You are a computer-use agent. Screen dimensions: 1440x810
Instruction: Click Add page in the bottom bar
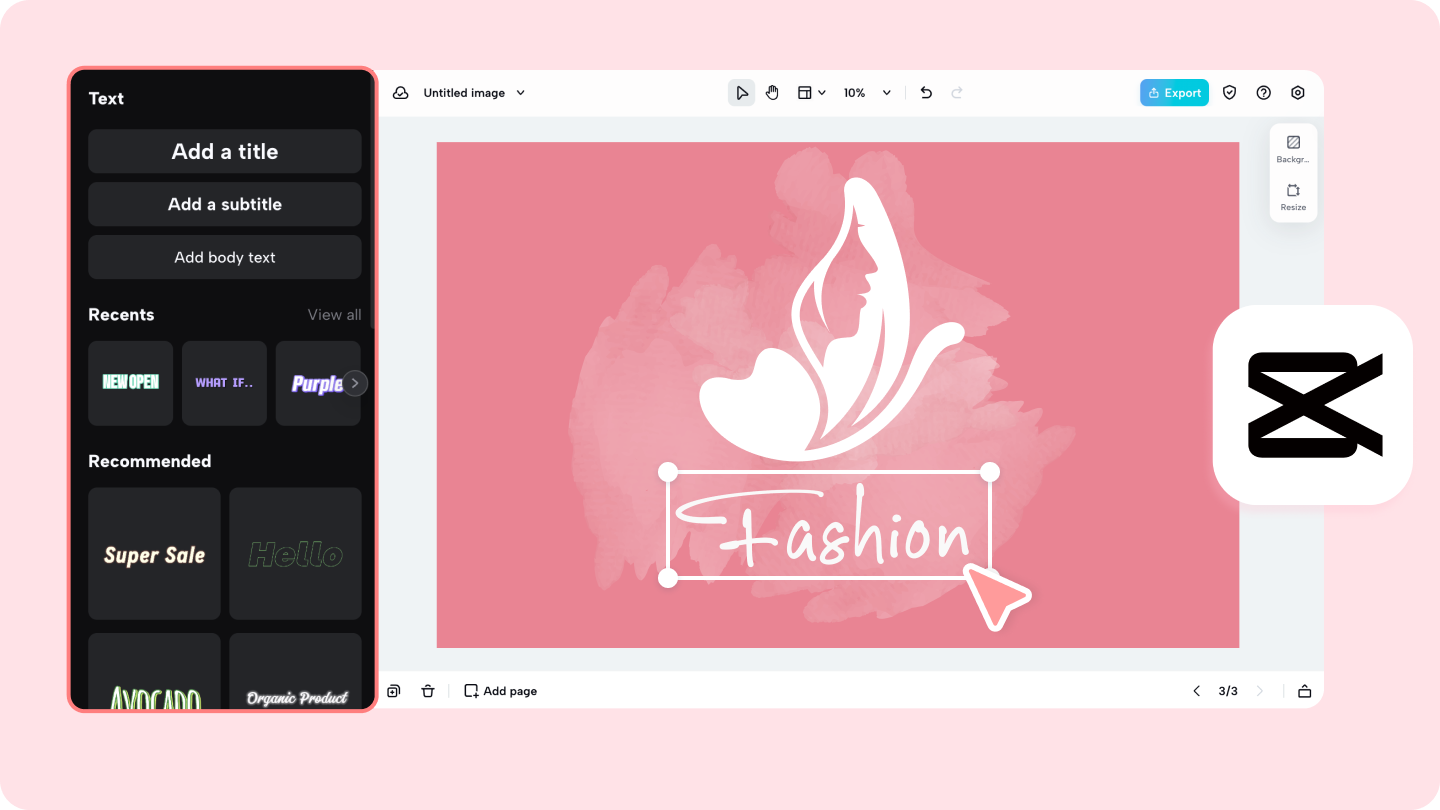[x=500, y=691]
